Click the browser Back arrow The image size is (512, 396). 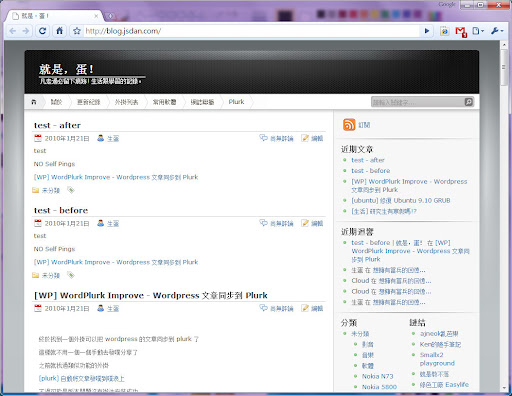[x=13, y=31]
